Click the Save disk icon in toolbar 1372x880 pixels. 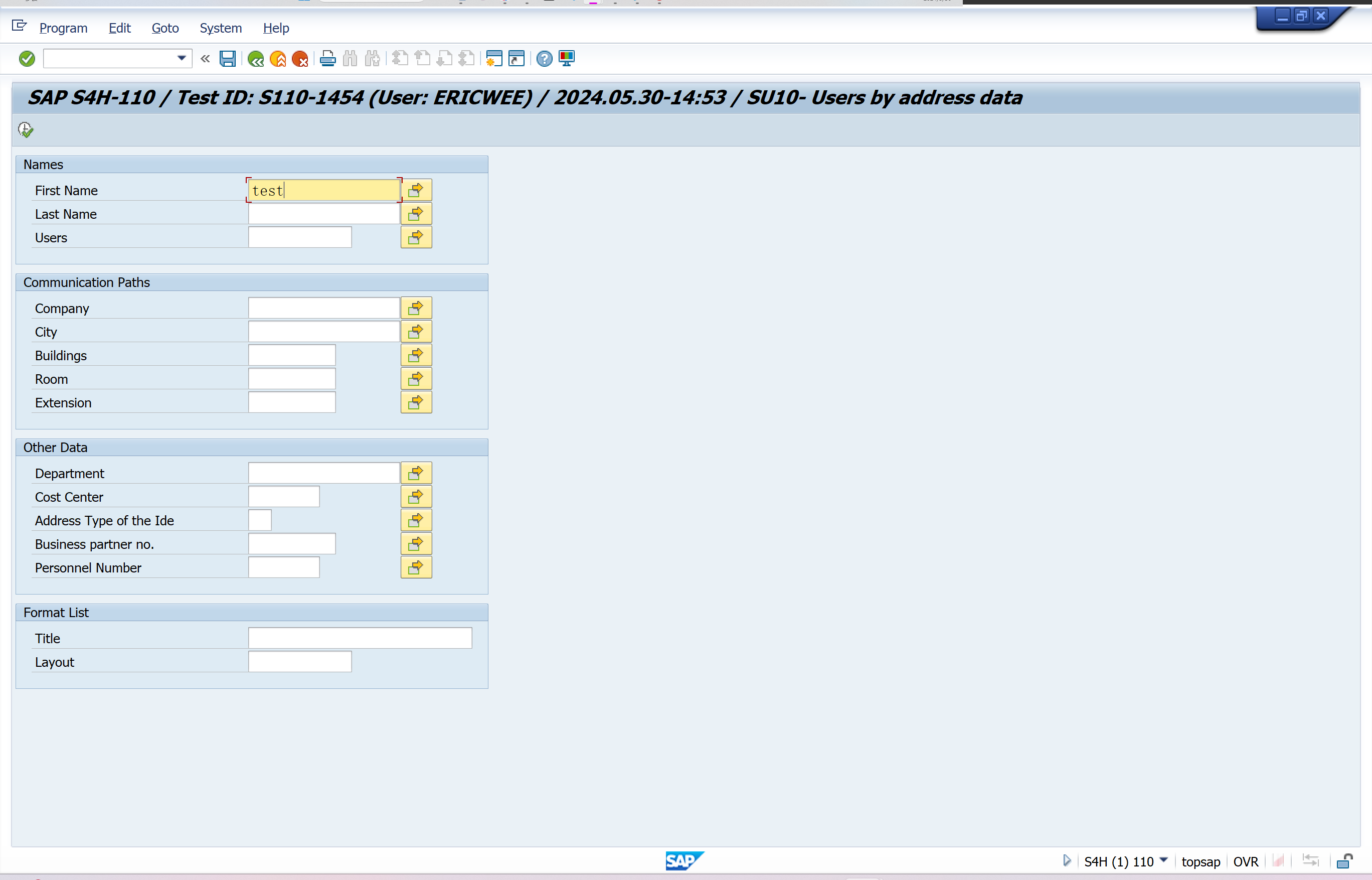pyautogui.click(x=227, y=58)
